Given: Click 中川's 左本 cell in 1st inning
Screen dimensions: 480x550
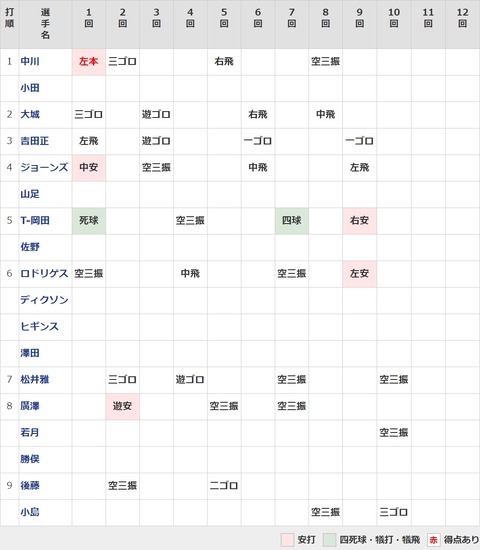Looking at the screenshot, I should pos(89,62).
